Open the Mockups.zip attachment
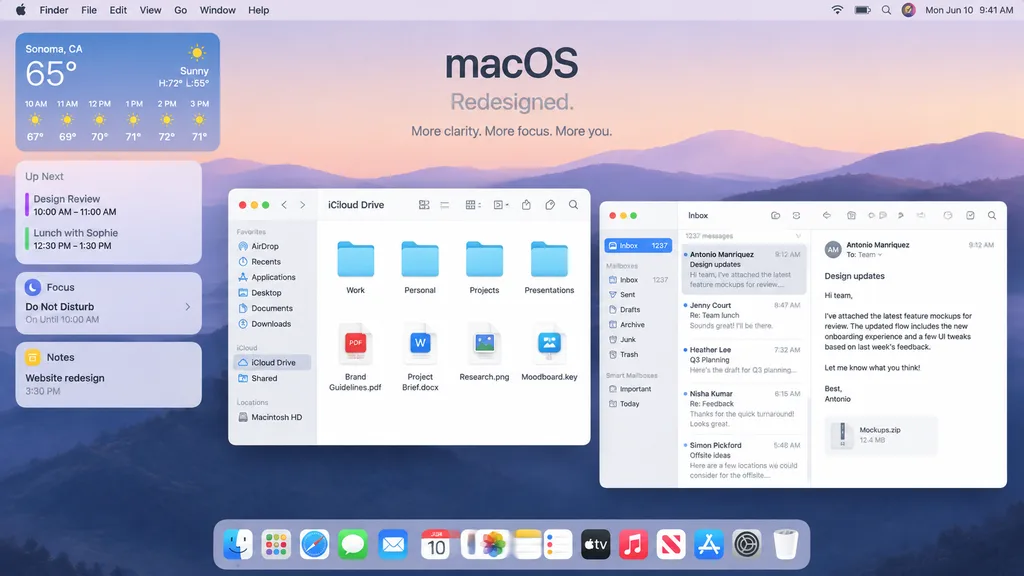 pos(880,435)
